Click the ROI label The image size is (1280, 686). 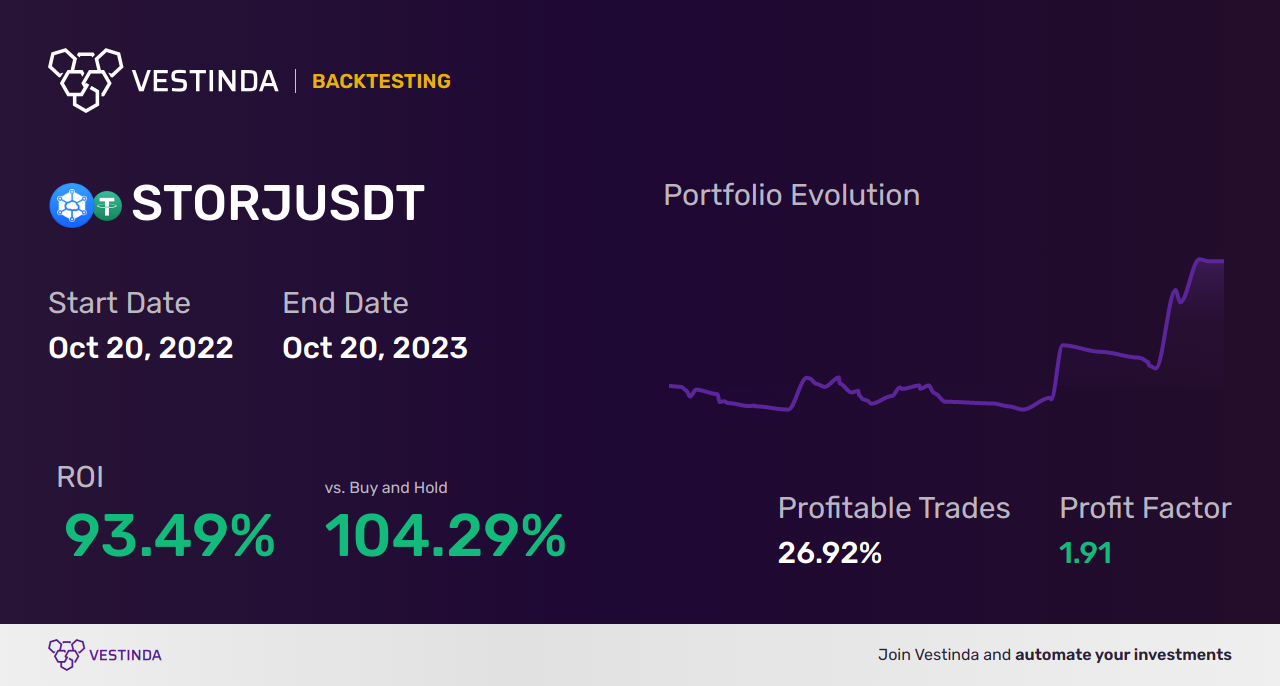(80, 477)
